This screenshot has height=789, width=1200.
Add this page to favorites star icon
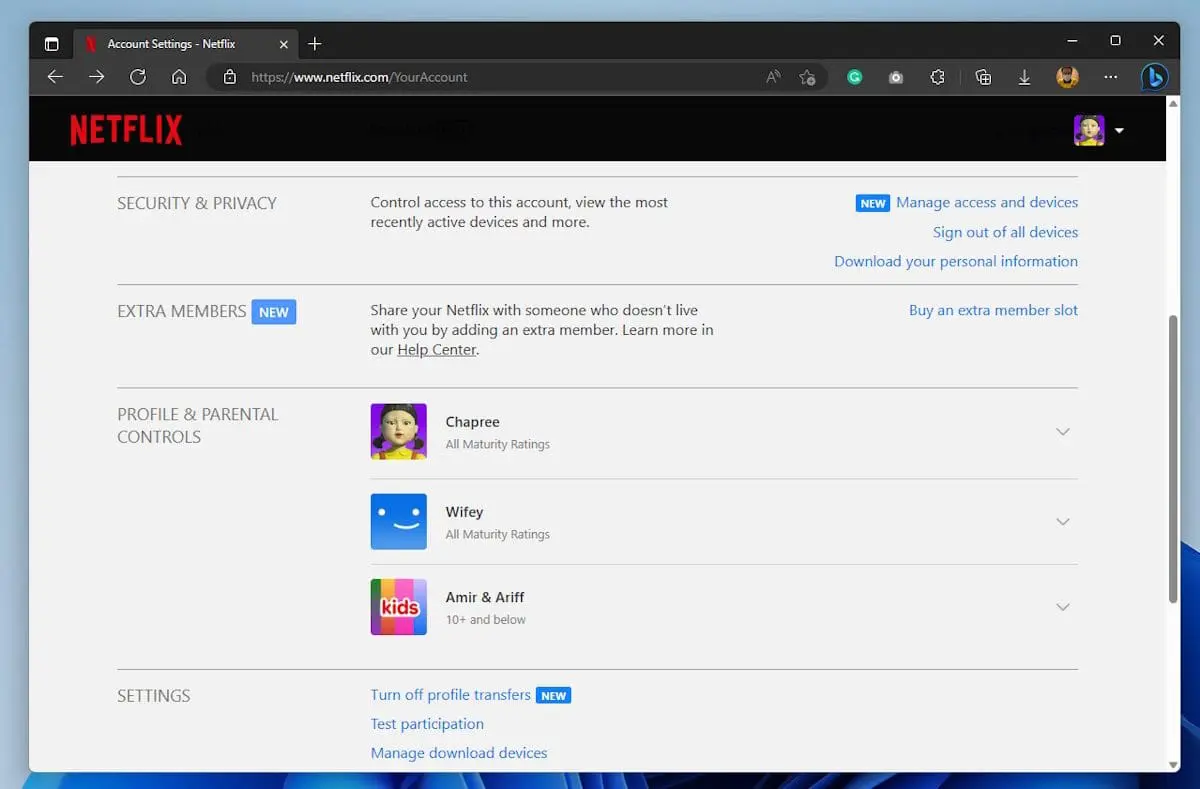(807, 77)
